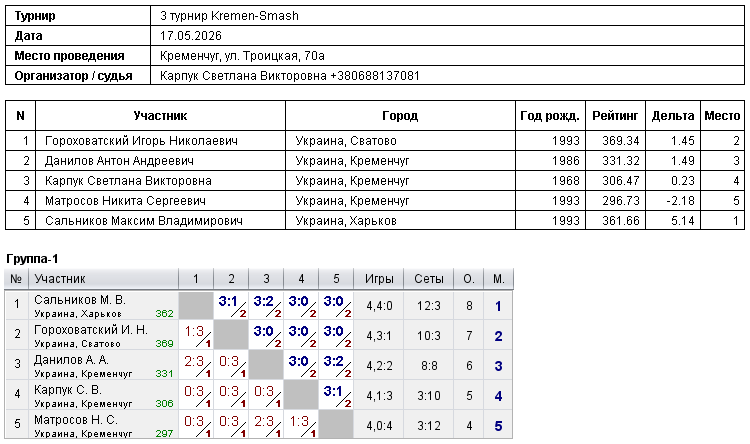The image size is (750, 444).
Task: Click the Группа-1 heading
Action: coord(32,259)
